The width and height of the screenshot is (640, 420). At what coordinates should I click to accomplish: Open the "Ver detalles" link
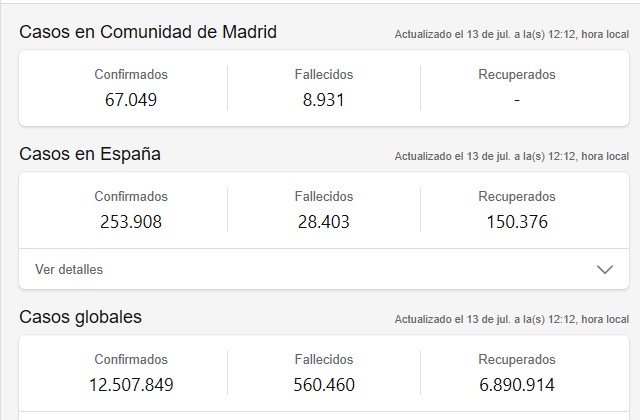[69, 269]
